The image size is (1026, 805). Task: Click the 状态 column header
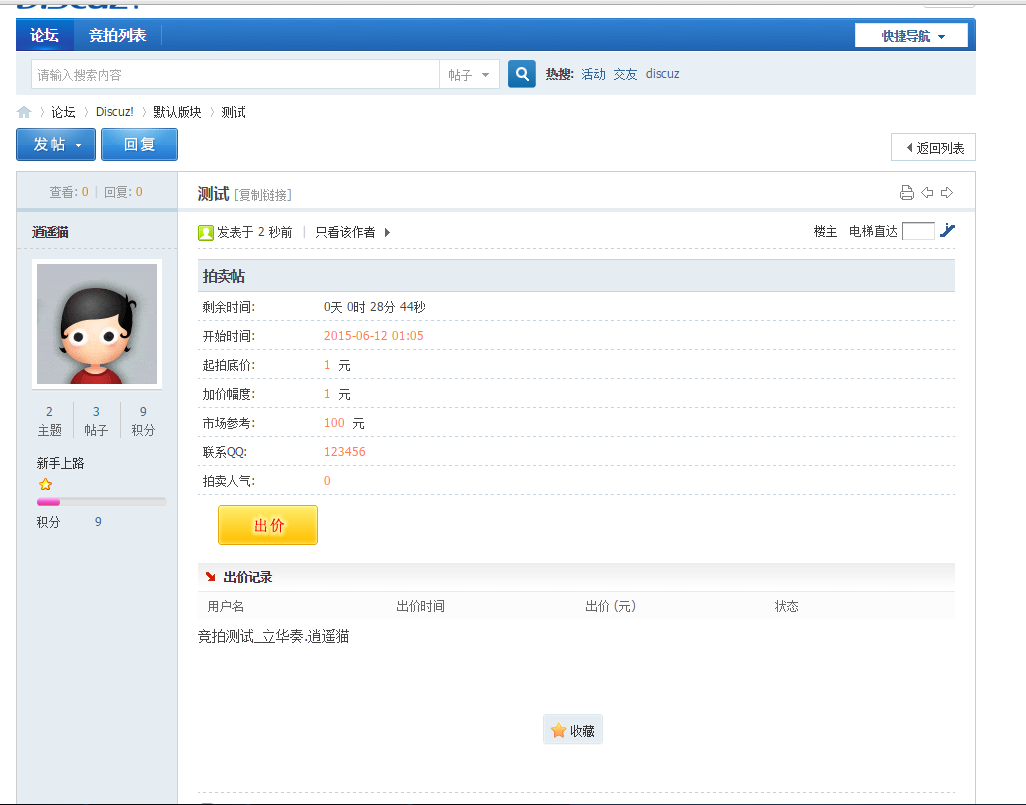(x=787, y=606)
